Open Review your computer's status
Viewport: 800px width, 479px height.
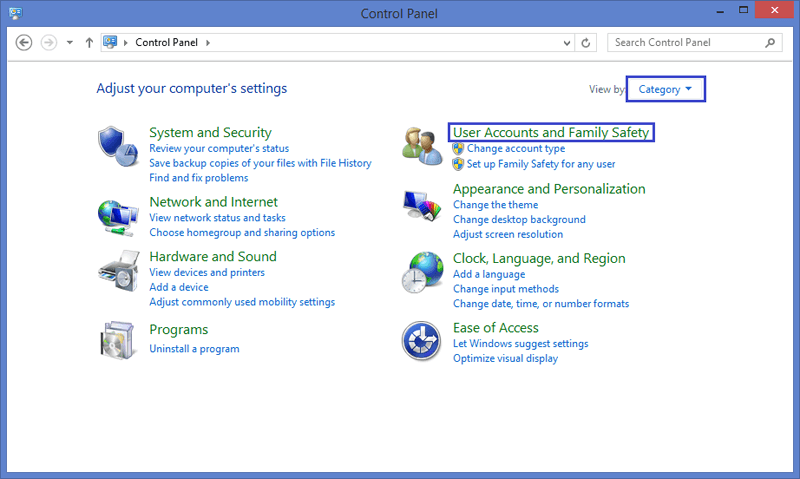(219, 148)
